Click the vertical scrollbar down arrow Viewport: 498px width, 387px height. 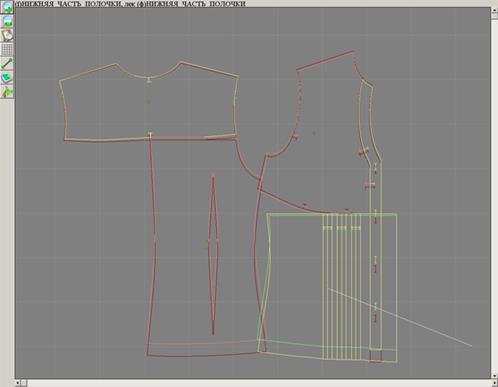494,376
